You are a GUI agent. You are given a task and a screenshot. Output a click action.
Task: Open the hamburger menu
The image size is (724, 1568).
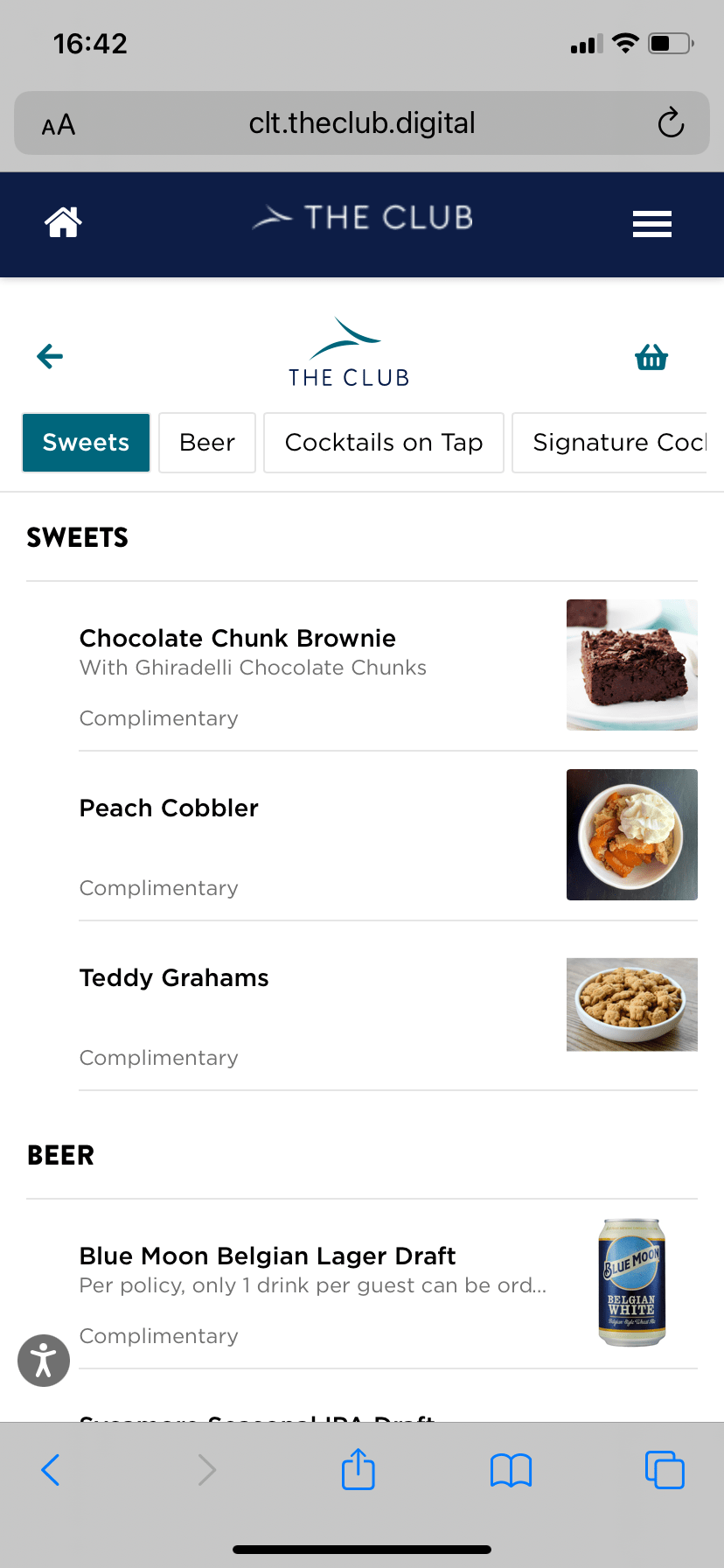point(652,224)
